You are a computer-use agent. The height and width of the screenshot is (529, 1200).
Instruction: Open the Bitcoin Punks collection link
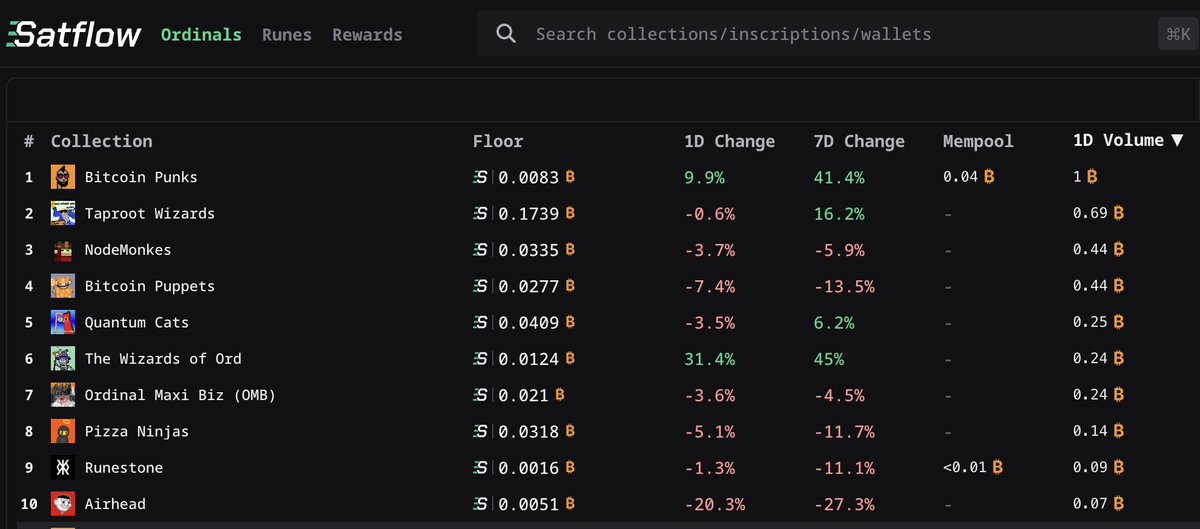coord(141,177)
